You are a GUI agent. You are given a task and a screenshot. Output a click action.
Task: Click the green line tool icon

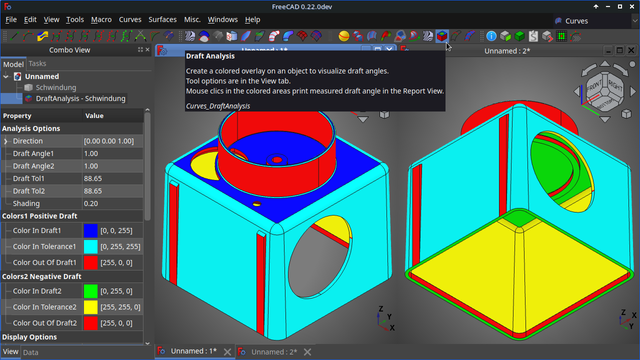(14, 36)
